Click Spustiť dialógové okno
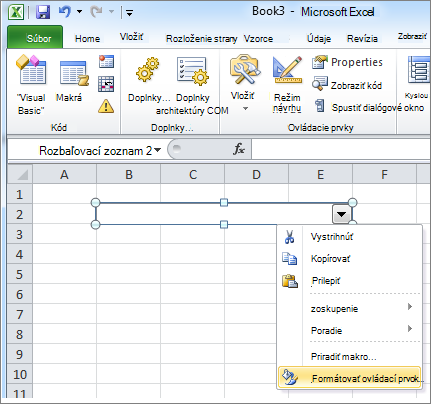This screenshot has height=404, width=431. [369, 107]
